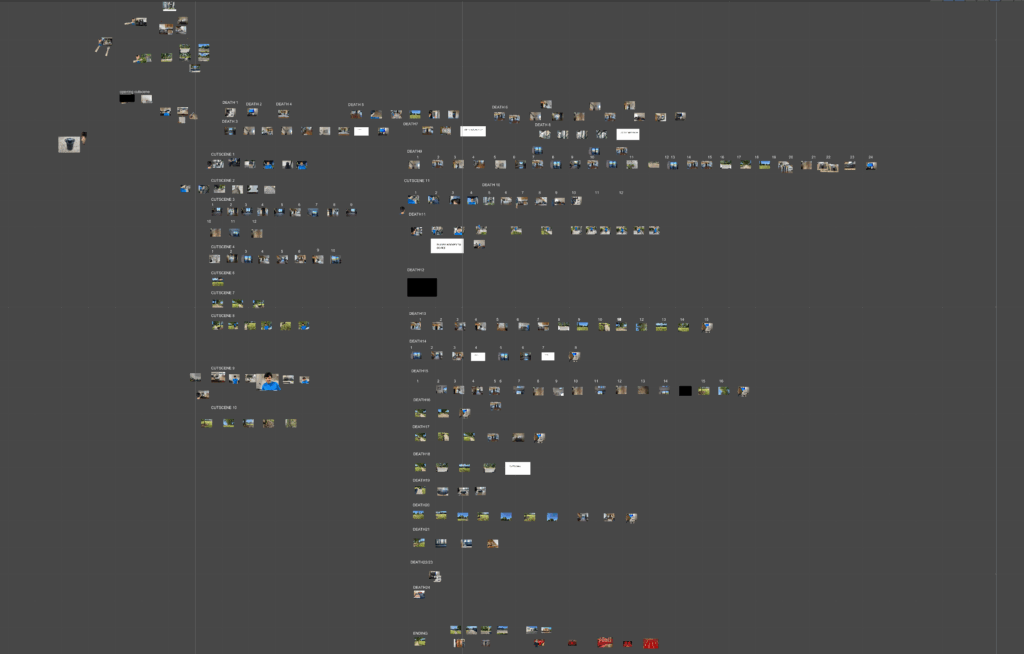Select the CUTSCENE 10 text label
This screenshot has width=1024, height=654.
coord(224,408)
